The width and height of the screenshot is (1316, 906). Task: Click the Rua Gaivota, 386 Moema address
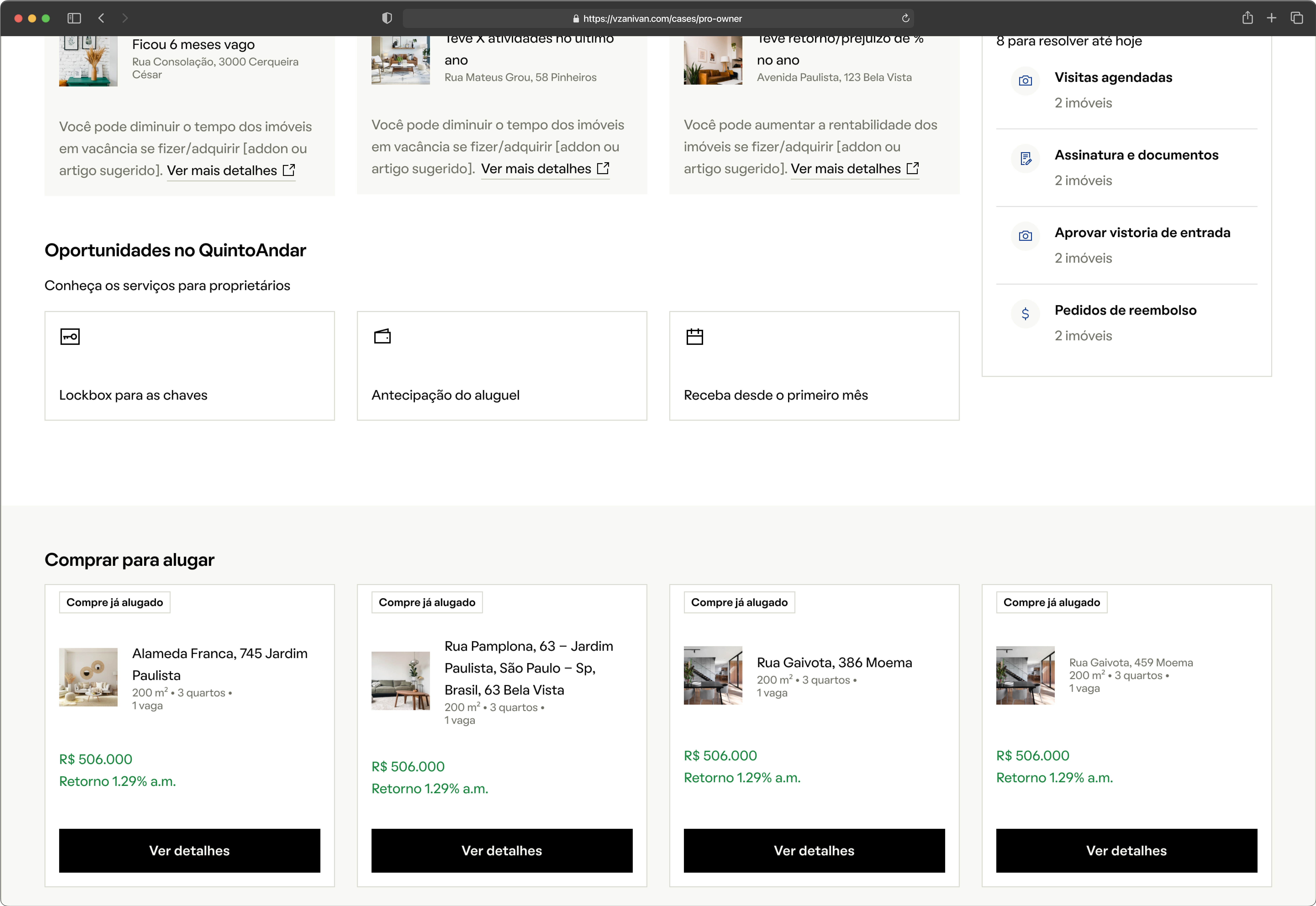[x=835, y=662]
